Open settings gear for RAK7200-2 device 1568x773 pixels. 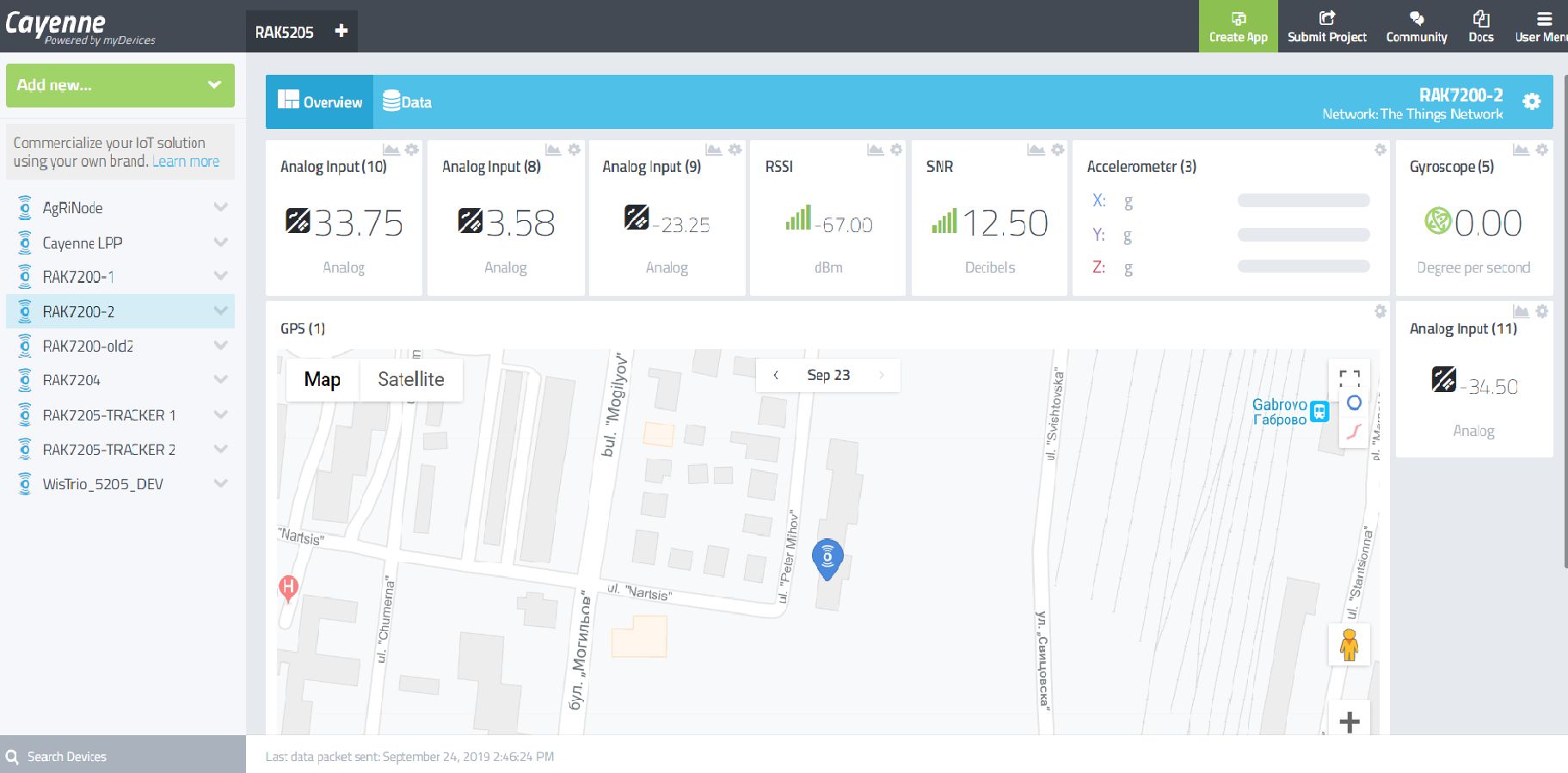click(1531, 101)
